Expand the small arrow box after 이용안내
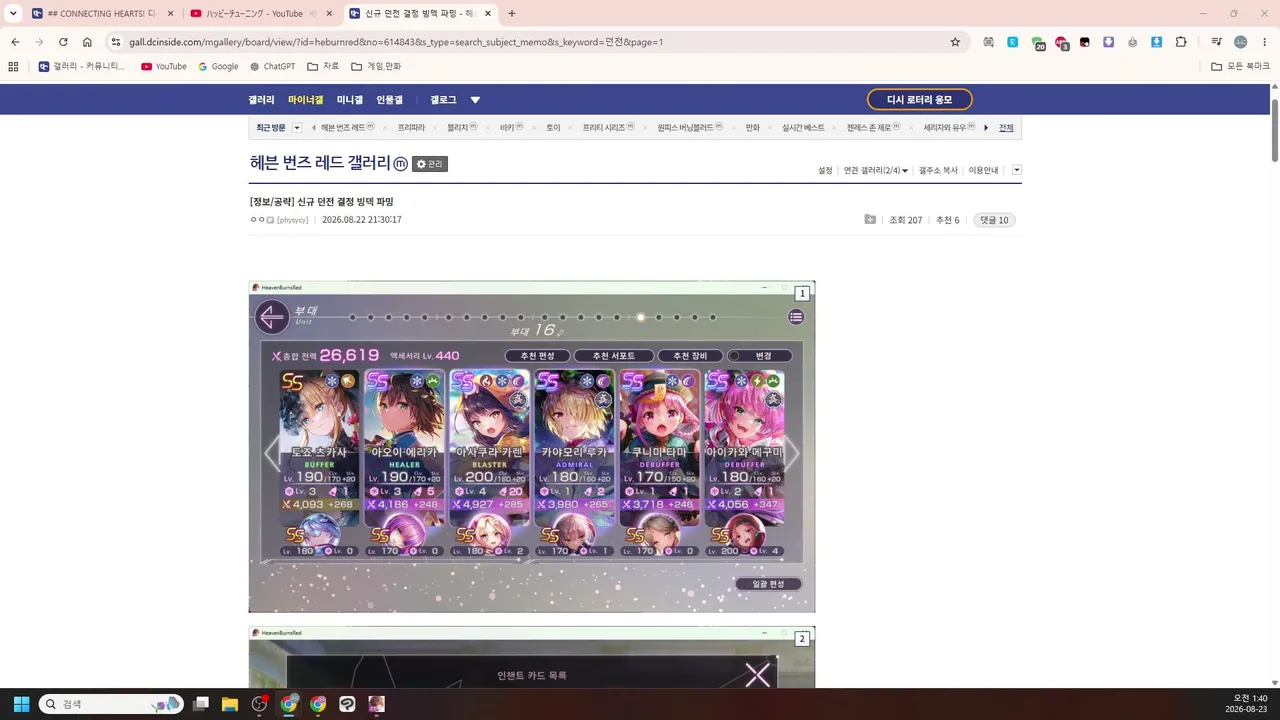 tap(1016, 170)
